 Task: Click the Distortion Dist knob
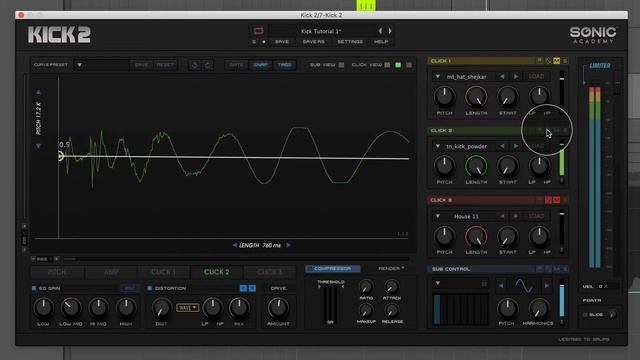(x=161, y=308)
